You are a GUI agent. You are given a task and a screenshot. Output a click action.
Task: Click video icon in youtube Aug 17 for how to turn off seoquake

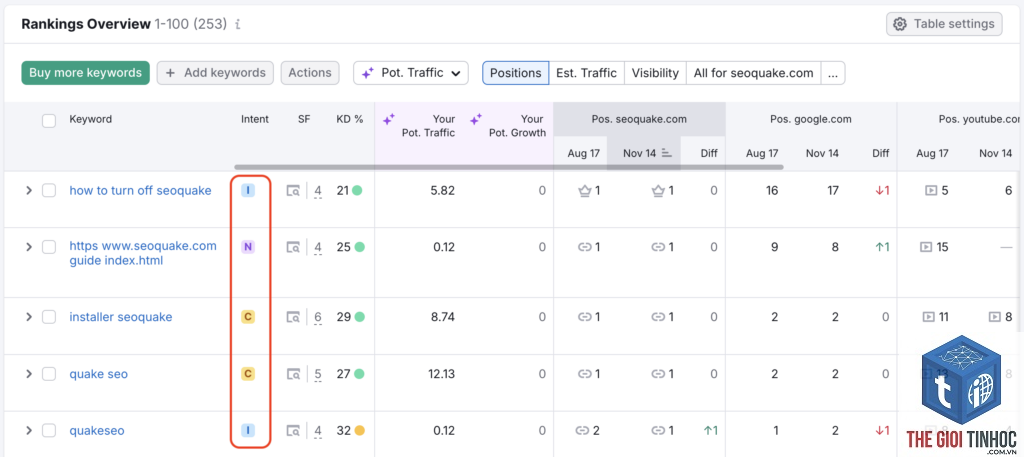[931, 191]
